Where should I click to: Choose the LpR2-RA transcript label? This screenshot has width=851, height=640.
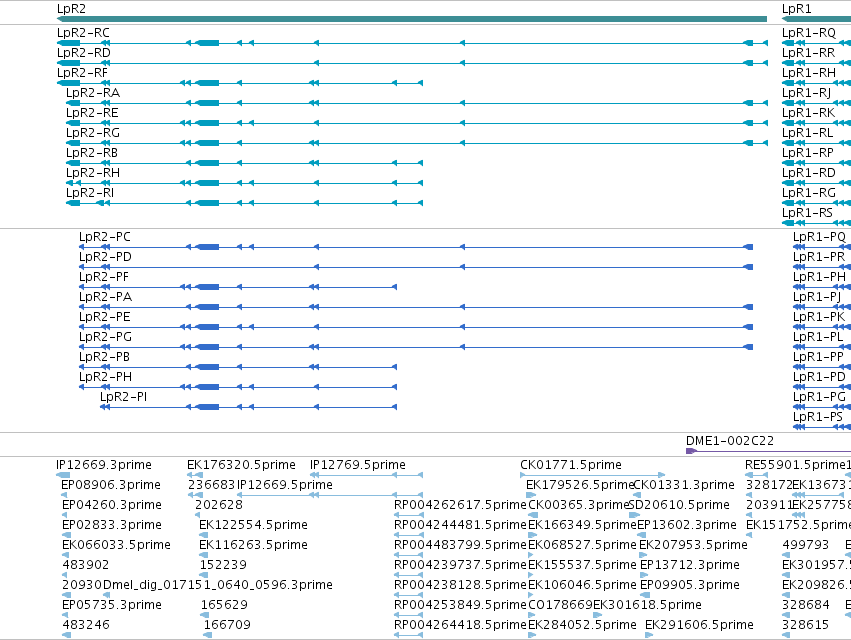point(93,93)
